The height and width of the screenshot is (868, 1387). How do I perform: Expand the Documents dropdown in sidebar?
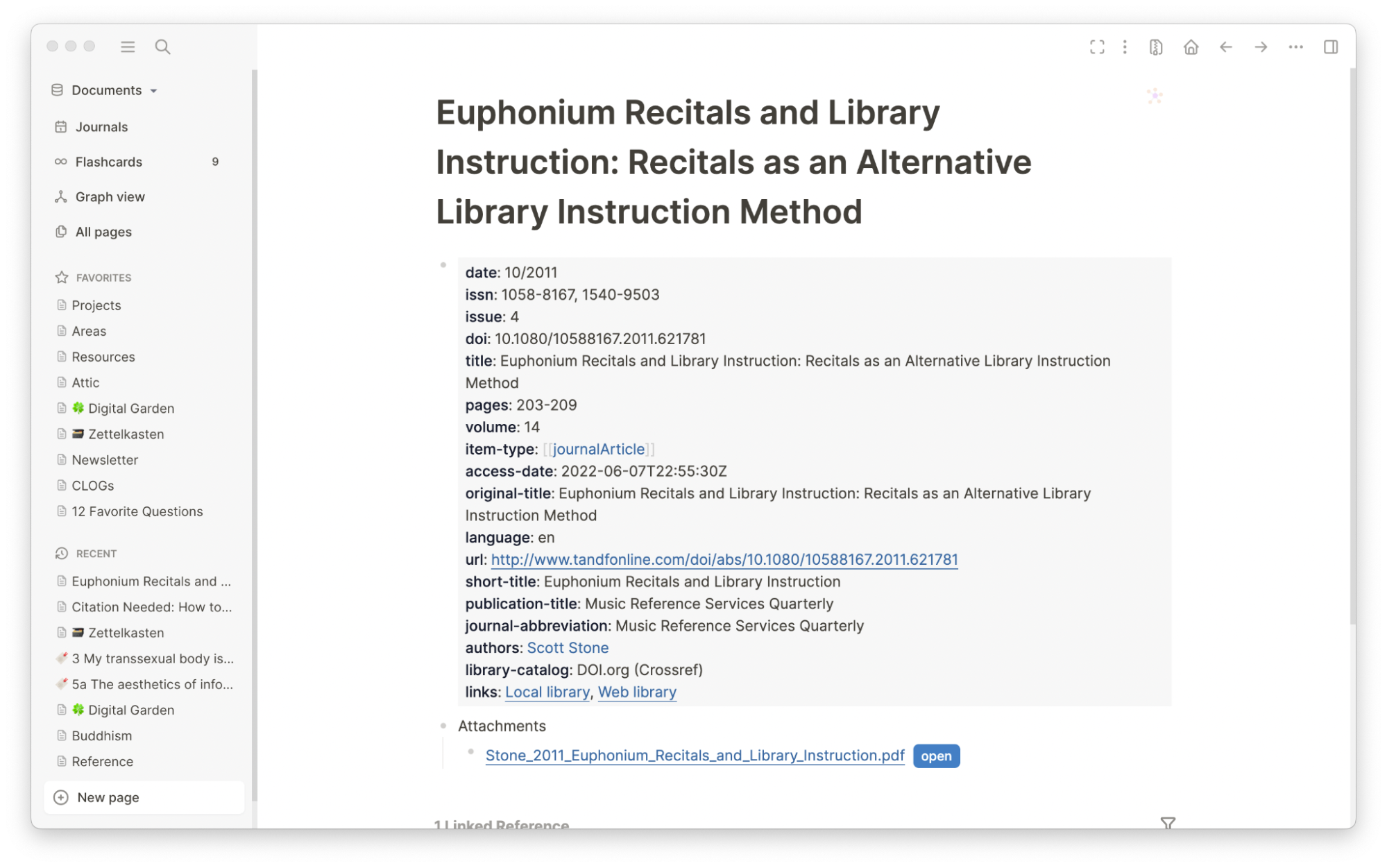(x=155, y=89)
